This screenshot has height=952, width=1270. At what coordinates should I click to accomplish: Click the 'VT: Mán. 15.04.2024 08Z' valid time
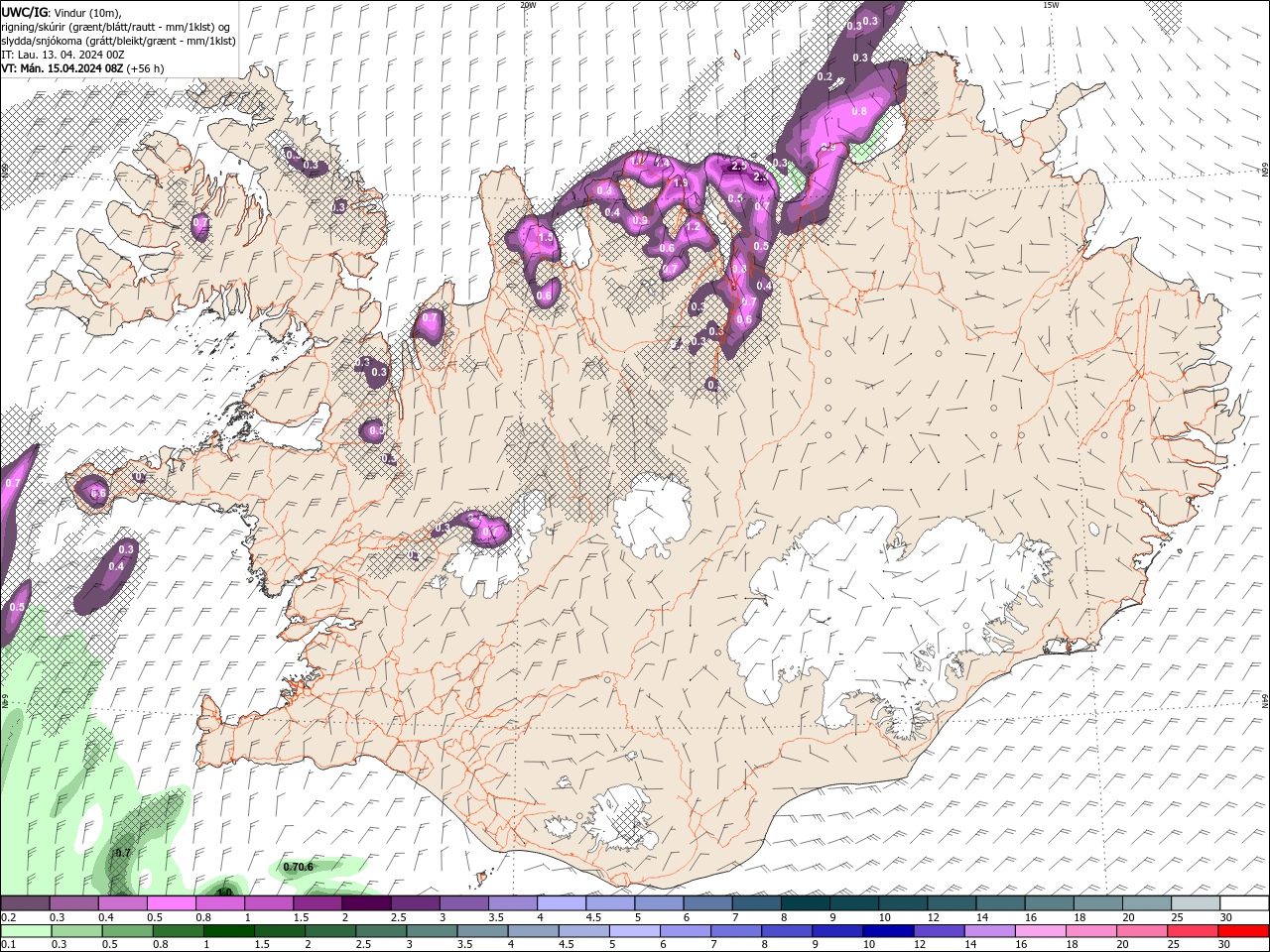click(62, 68)
